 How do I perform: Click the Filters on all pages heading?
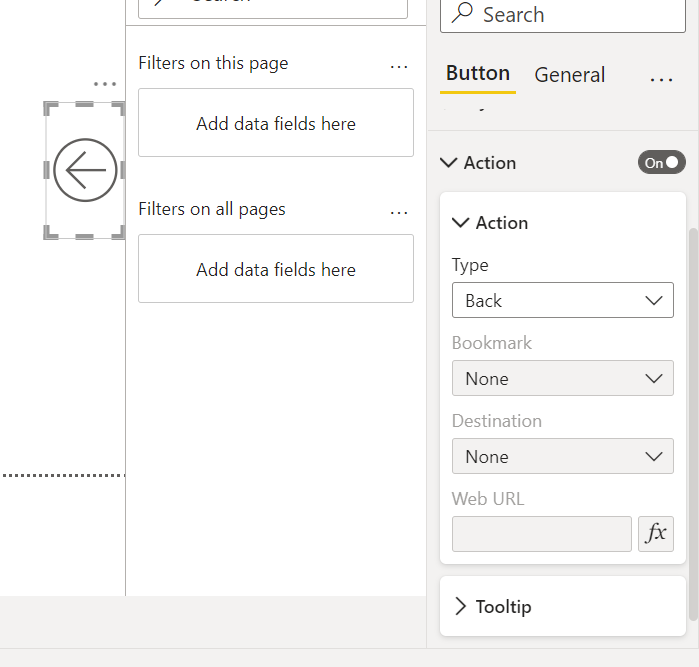(x=212, y=209)
